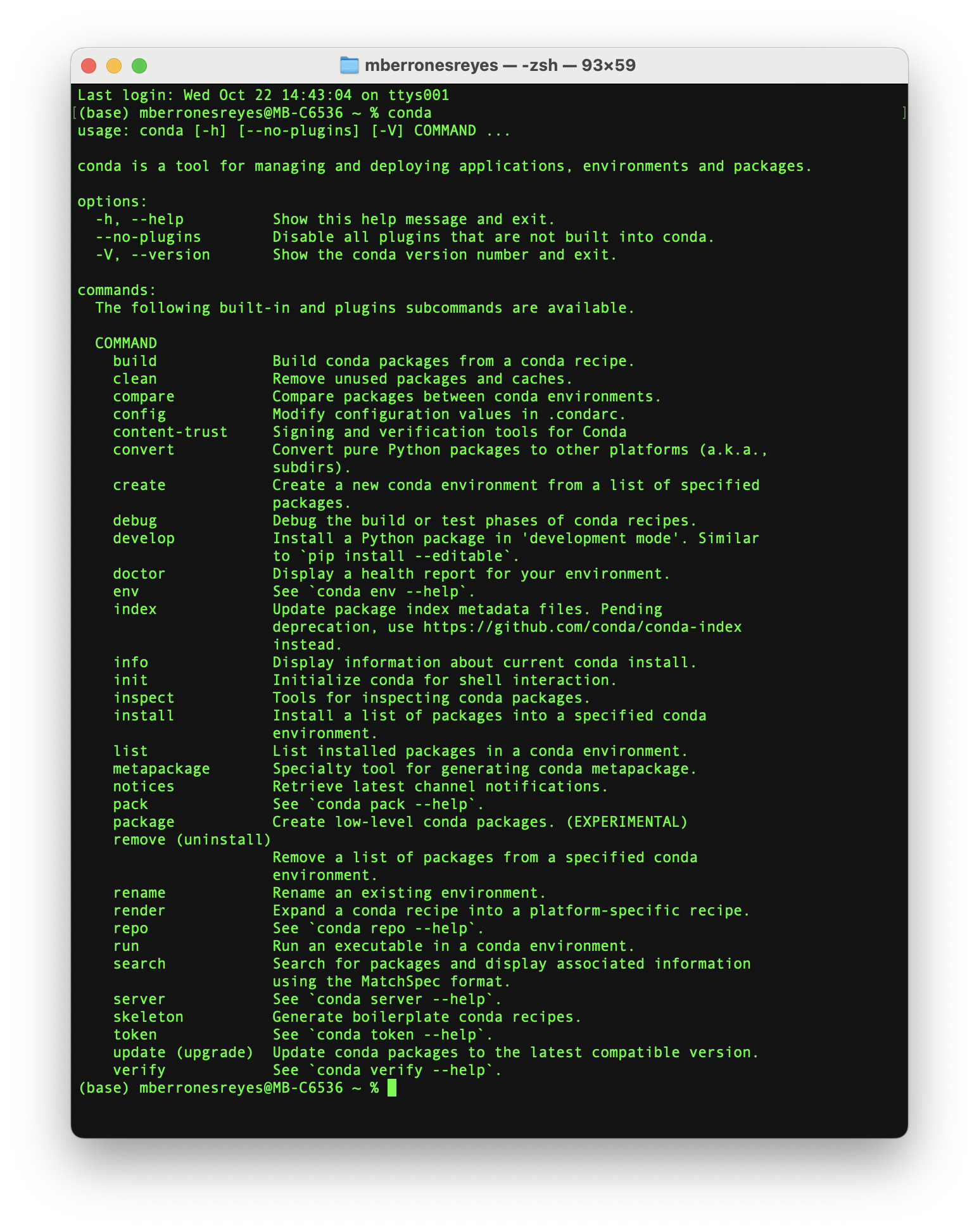Screen dimensions: 979x1232
Task: Click the yellow minimize button
Action: coord(113,65)
